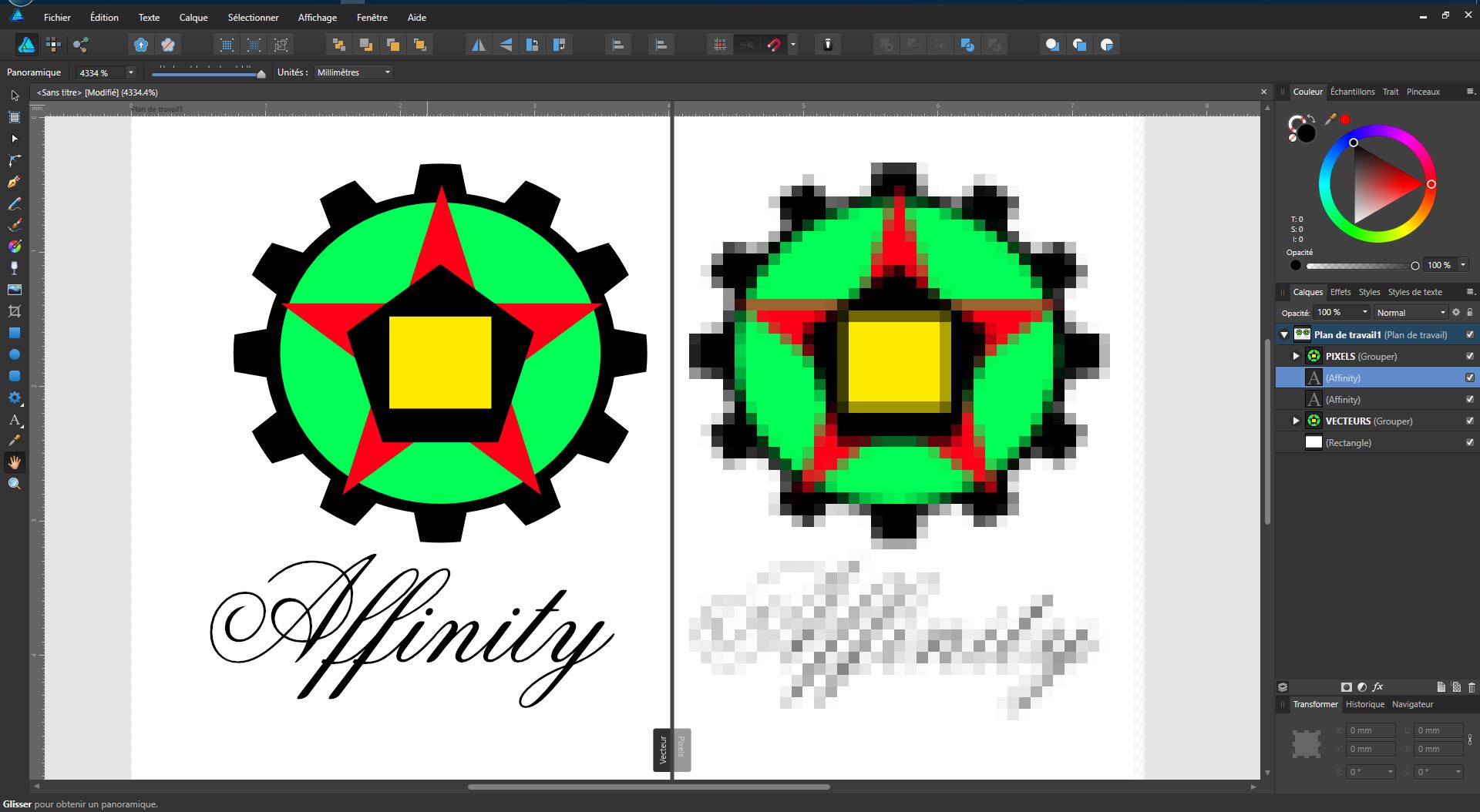Toggle the grid display toolbar button
1480x812 pixels.
(x=720, y=45)
